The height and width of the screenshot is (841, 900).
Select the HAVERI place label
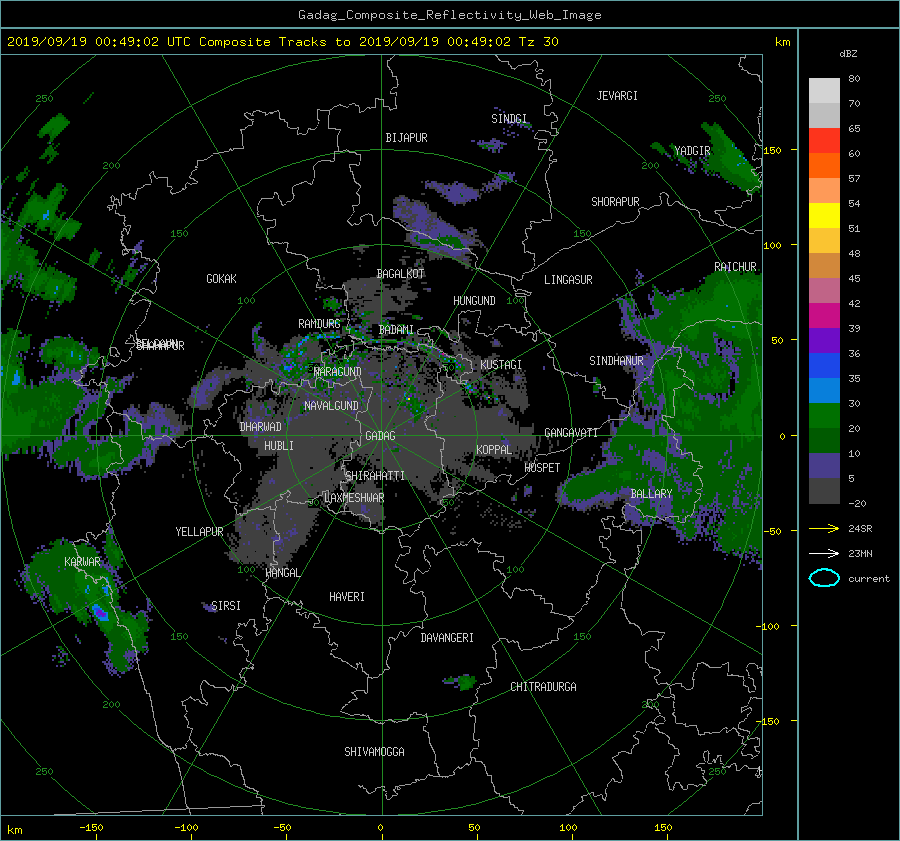click(347, 597)
